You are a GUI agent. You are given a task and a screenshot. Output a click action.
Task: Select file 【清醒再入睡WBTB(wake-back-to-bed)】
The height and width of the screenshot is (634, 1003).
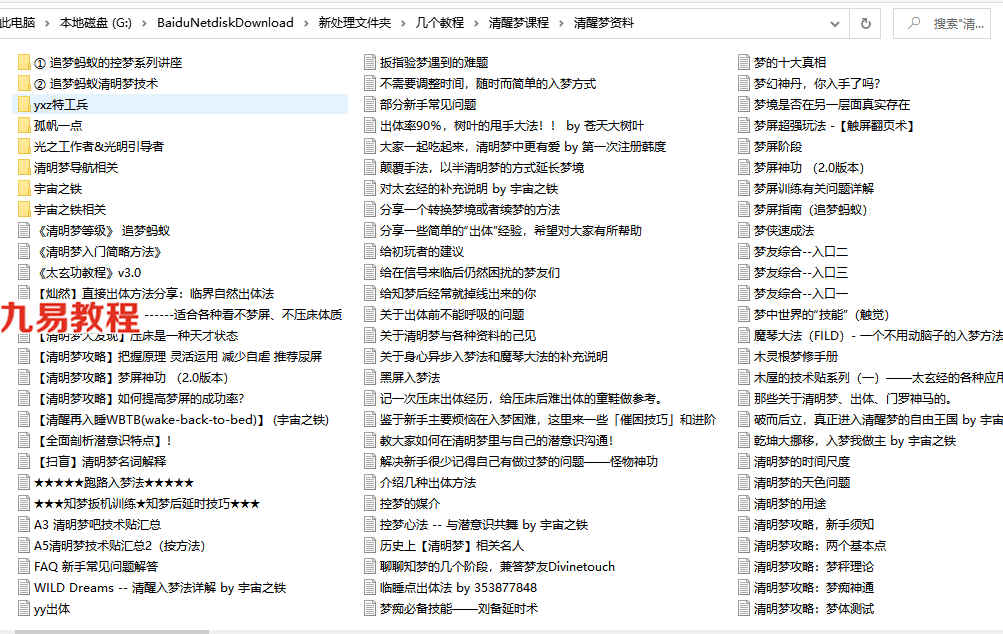(182, 420)
